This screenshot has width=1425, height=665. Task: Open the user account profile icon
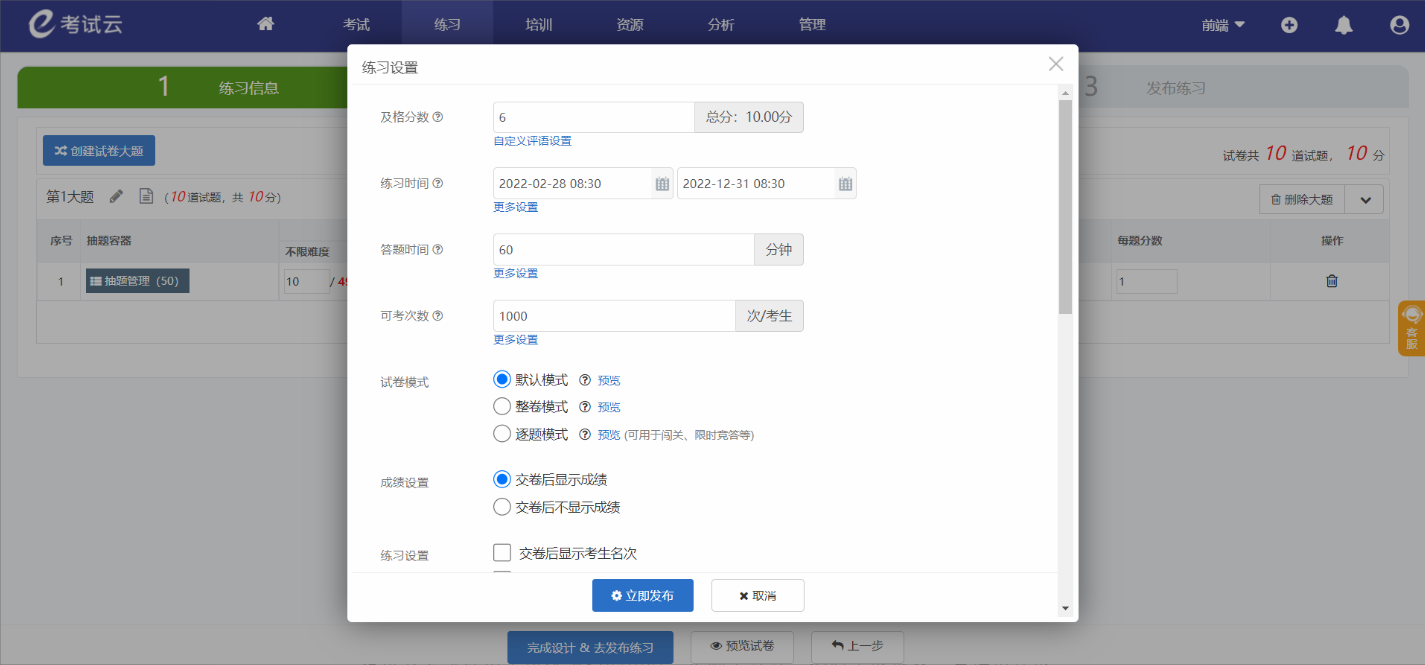[x=1399, y=25]
